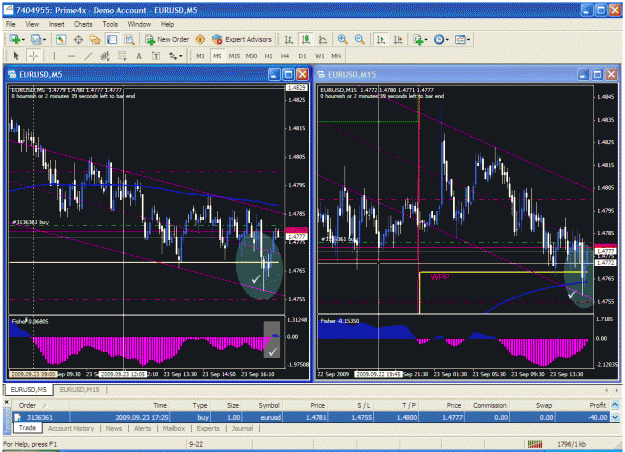Image resolution: width=625 pixels, height=452 pixels.
Task: Close the Terminal panel with its x
Action: [x=7, y=402]
